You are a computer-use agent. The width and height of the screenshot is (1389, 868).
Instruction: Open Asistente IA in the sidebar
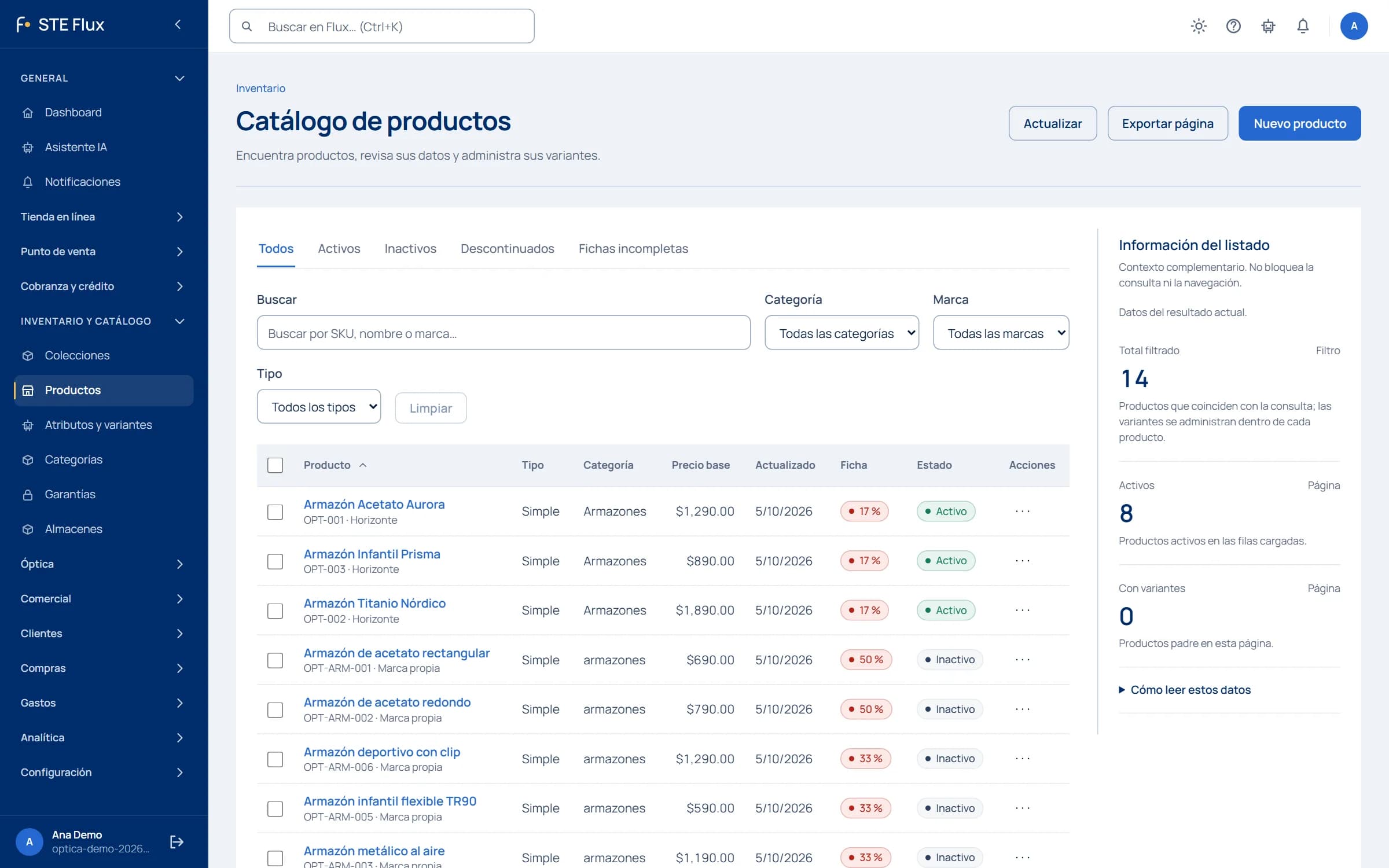104,147
